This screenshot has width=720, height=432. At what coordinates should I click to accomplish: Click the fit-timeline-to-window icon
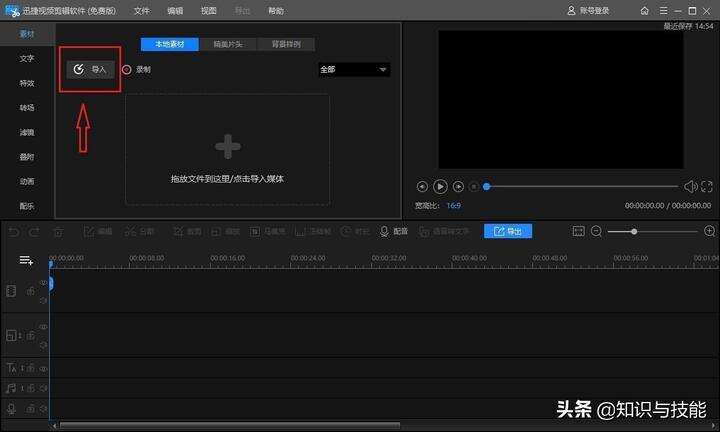point(579,231)
